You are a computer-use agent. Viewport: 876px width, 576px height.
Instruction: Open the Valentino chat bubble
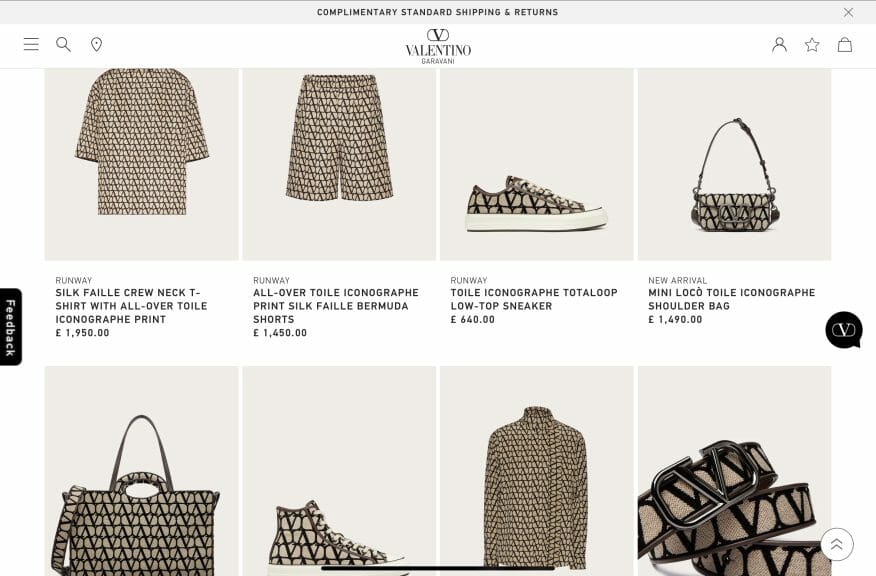click(844, 330)
